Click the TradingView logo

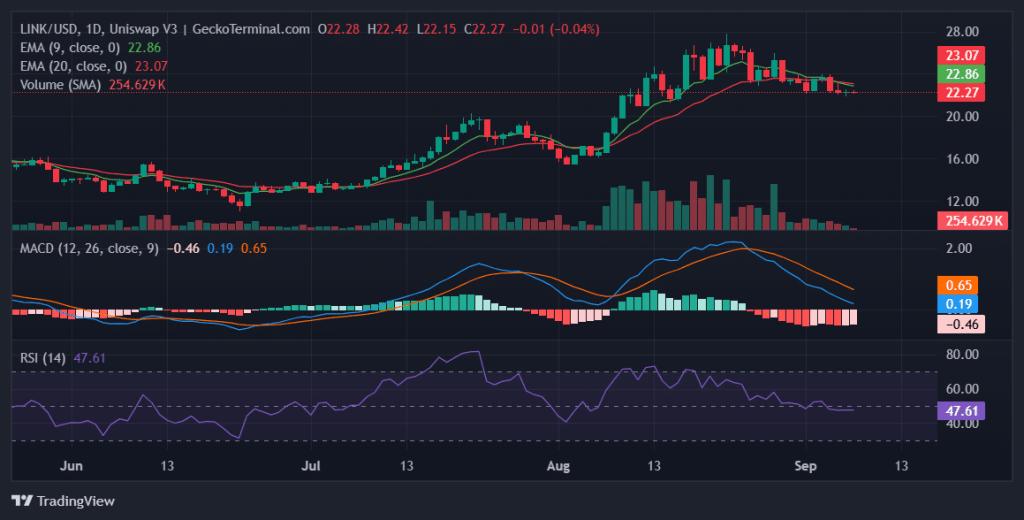pyautogui.click(x=62, y=500)
